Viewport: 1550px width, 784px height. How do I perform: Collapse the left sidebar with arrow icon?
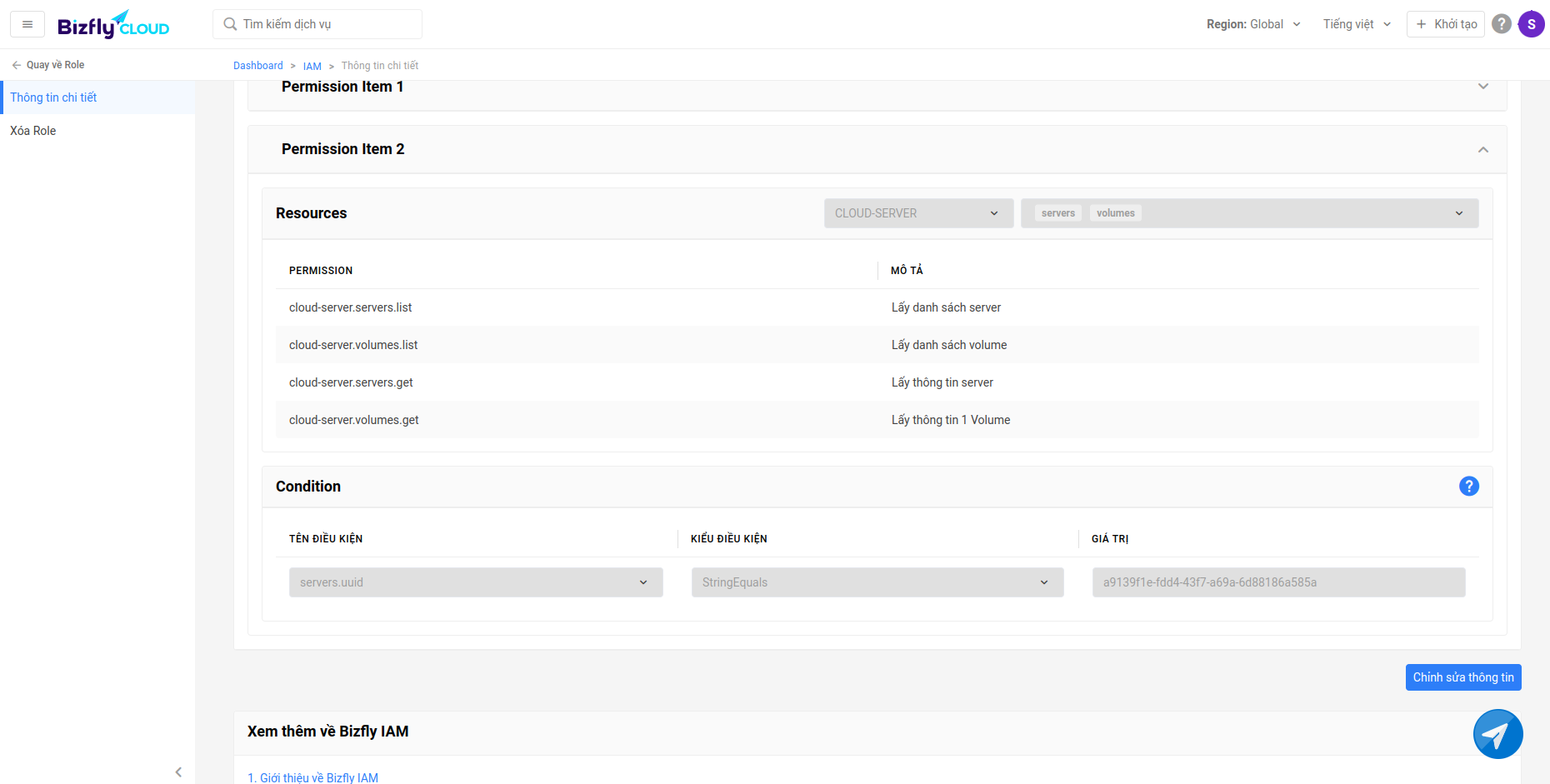point(178,772)
